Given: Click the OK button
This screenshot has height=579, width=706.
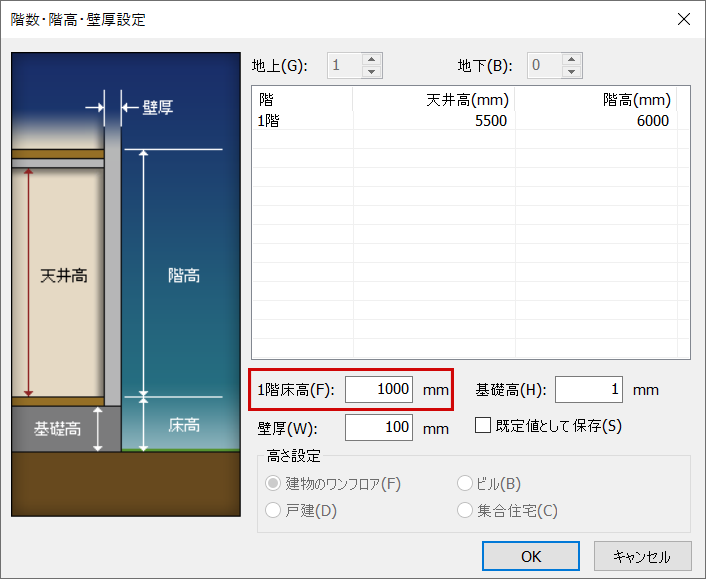Looking at the screenshot, I should point(530,556).
